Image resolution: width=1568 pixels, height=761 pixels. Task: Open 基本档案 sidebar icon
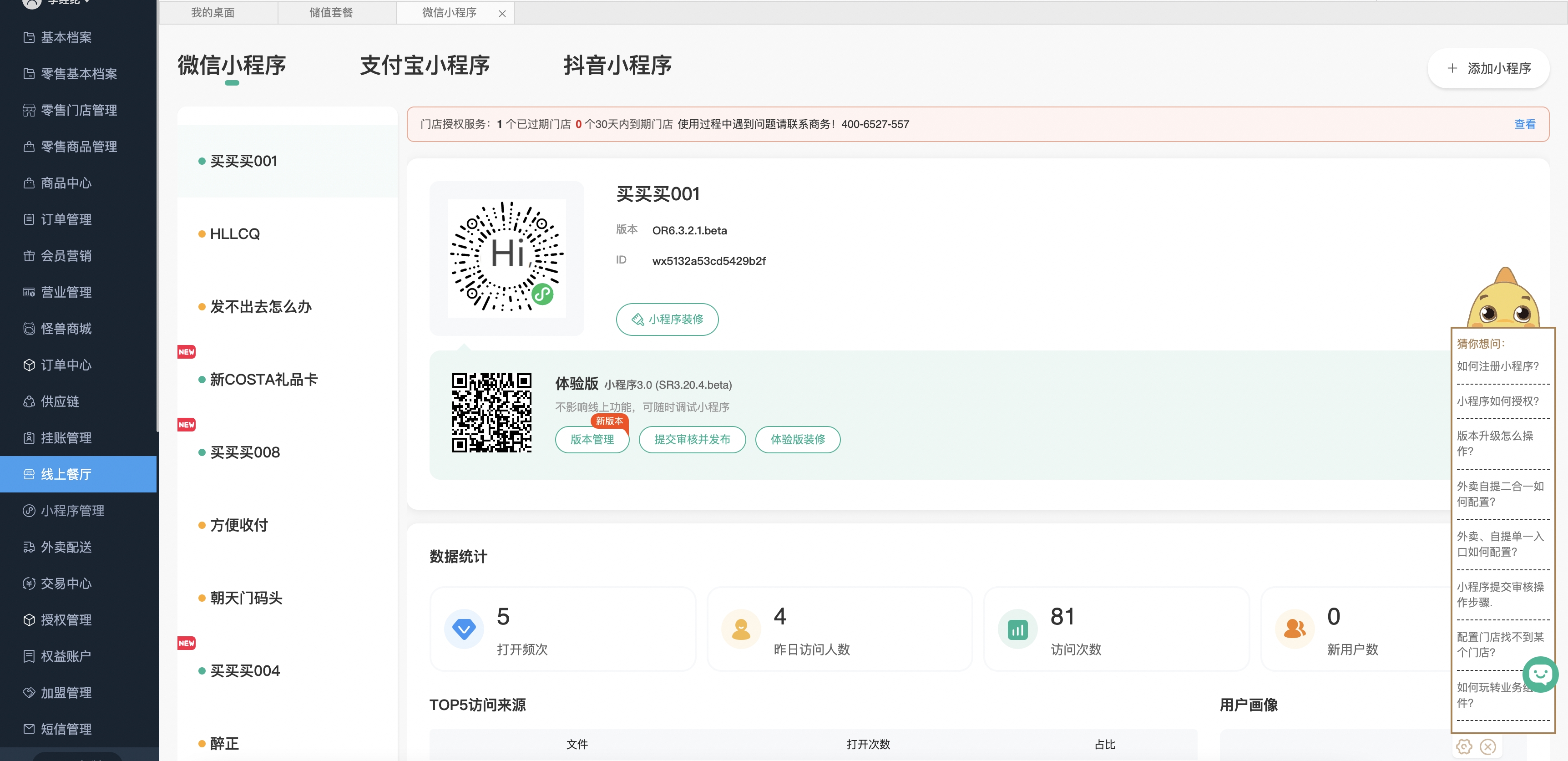click(29, 37)
